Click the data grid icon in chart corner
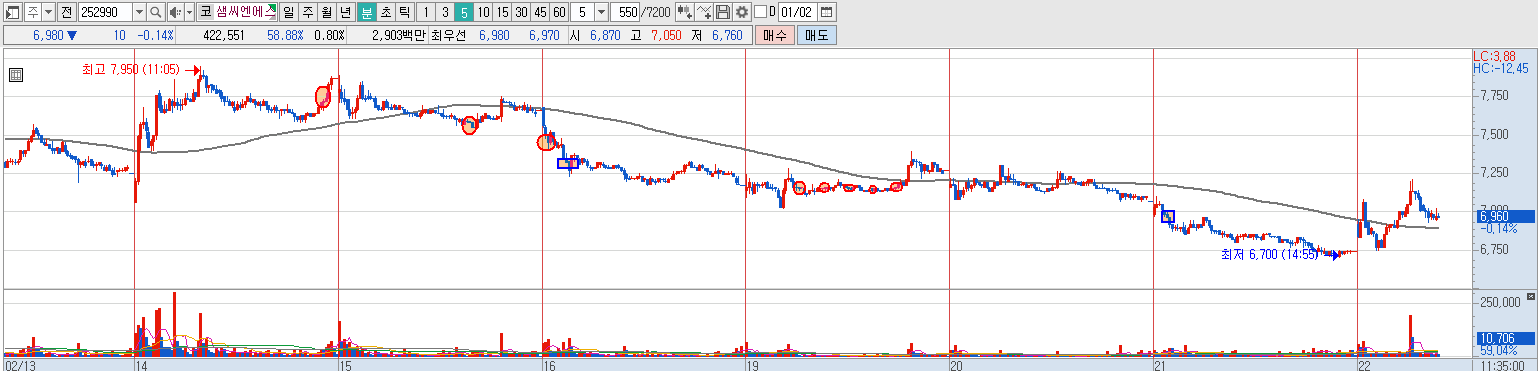This screenshot has height=371, width=1538. coord(16,74)
